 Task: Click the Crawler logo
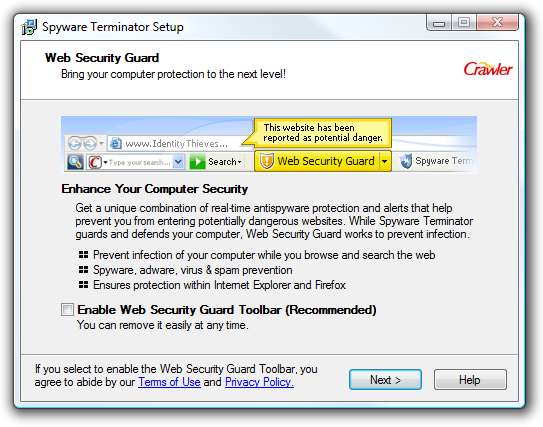point(487,69)
